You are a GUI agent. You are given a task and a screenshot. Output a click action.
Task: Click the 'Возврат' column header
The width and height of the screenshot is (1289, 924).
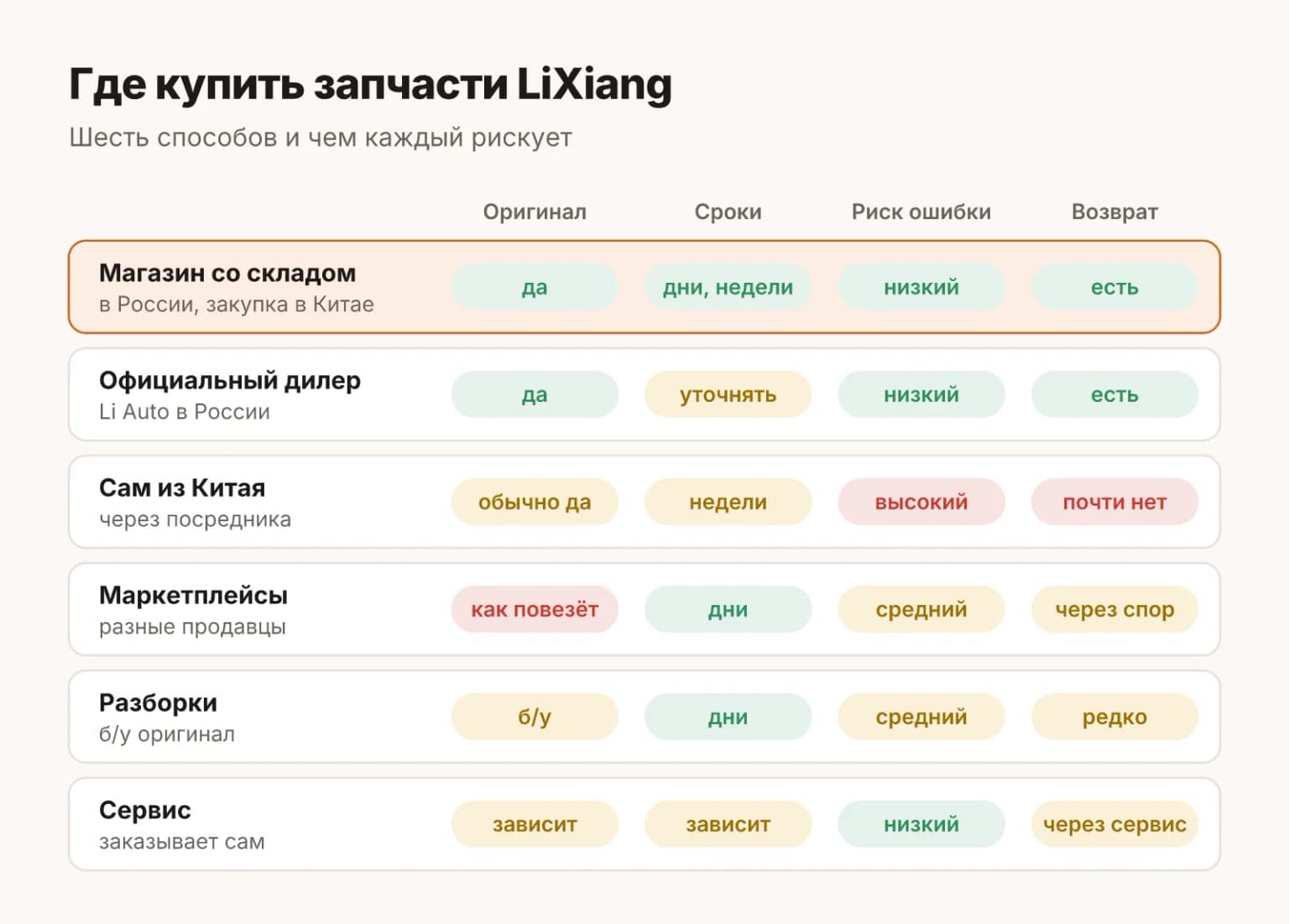click(1114, 211)
